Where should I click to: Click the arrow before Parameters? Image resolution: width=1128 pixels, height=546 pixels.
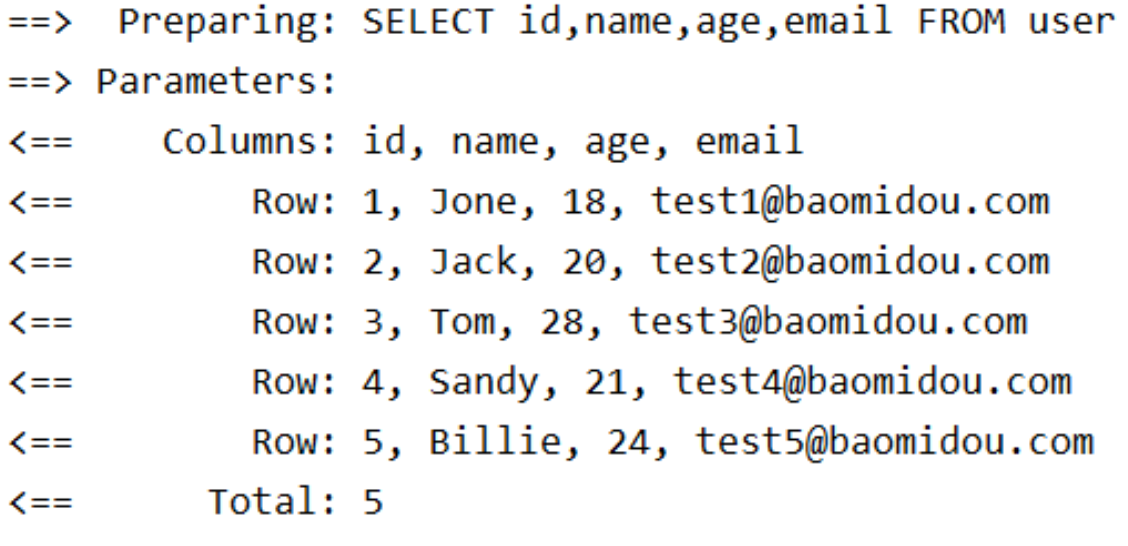[x=40, y=83]
